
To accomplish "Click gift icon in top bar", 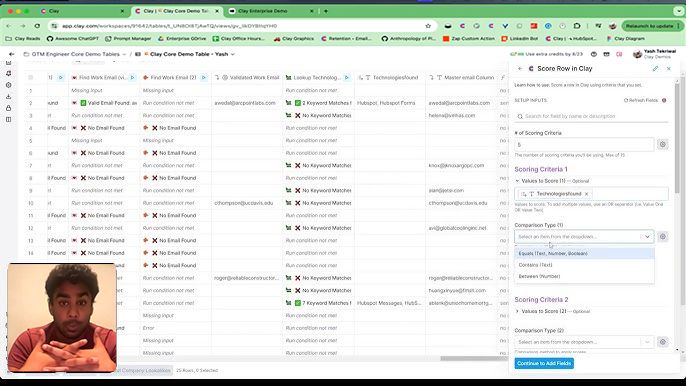I will (606, 54).
